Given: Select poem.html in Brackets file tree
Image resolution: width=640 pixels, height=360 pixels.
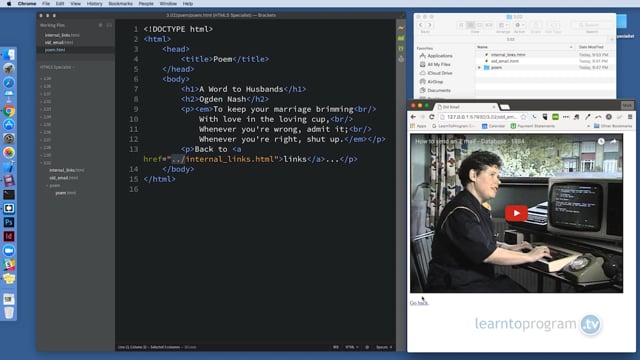Looking at the screenshot, I should (66, 193).
